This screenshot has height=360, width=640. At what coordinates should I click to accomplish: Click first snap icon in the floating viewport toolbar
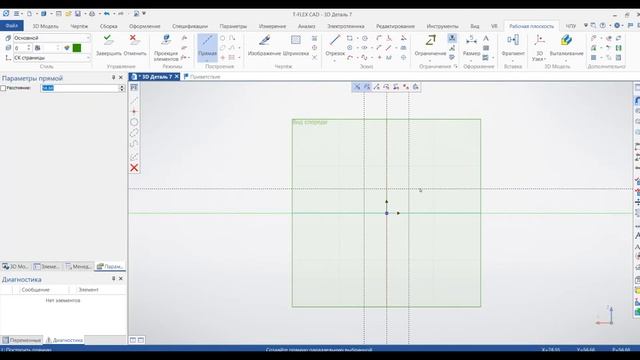(357, 87)
